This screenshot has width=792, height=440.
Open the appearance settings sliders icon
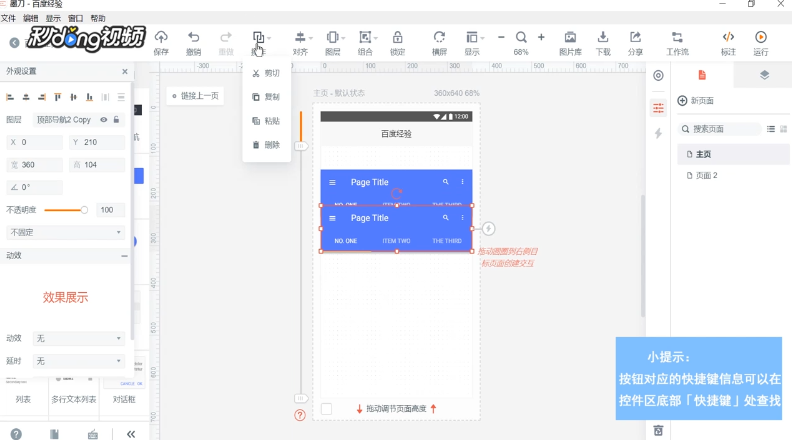click(x=658, y=108)
